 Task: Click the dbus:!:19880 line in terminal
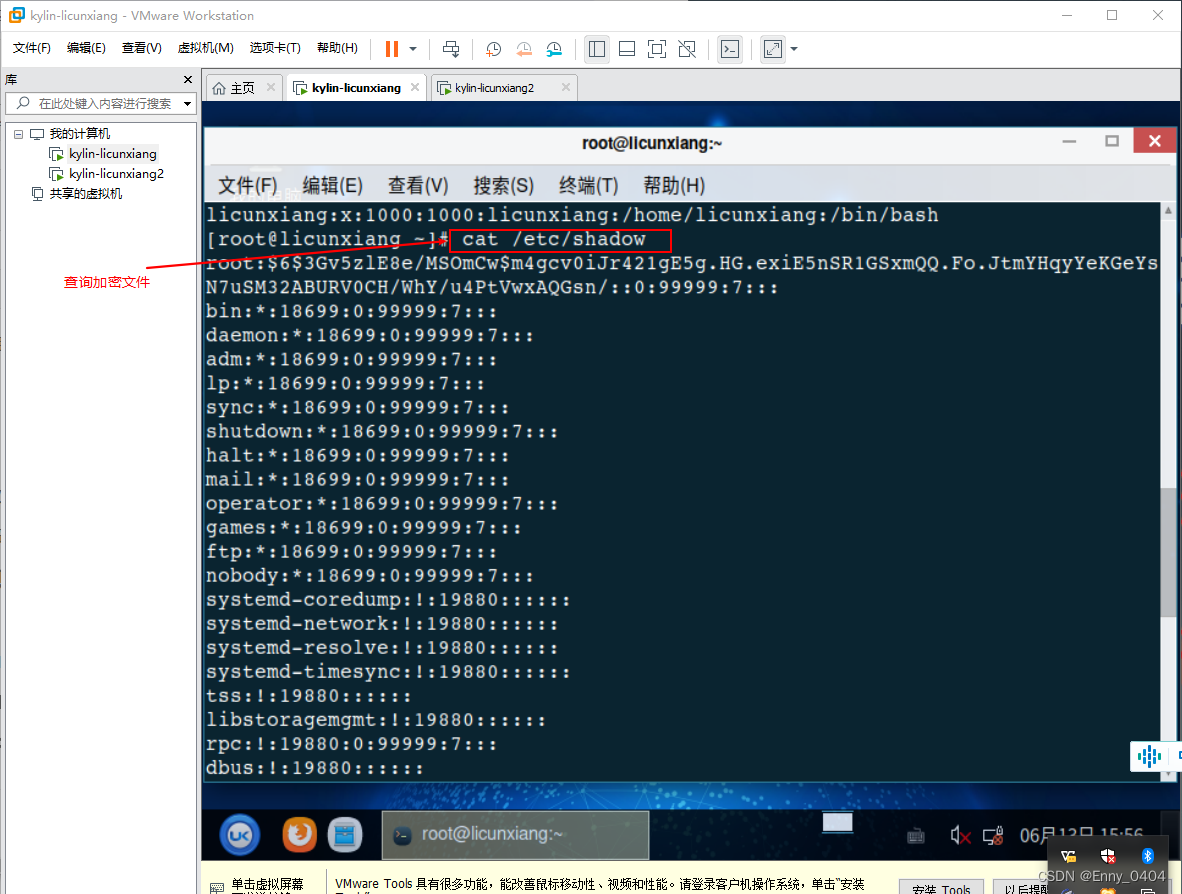314,768
